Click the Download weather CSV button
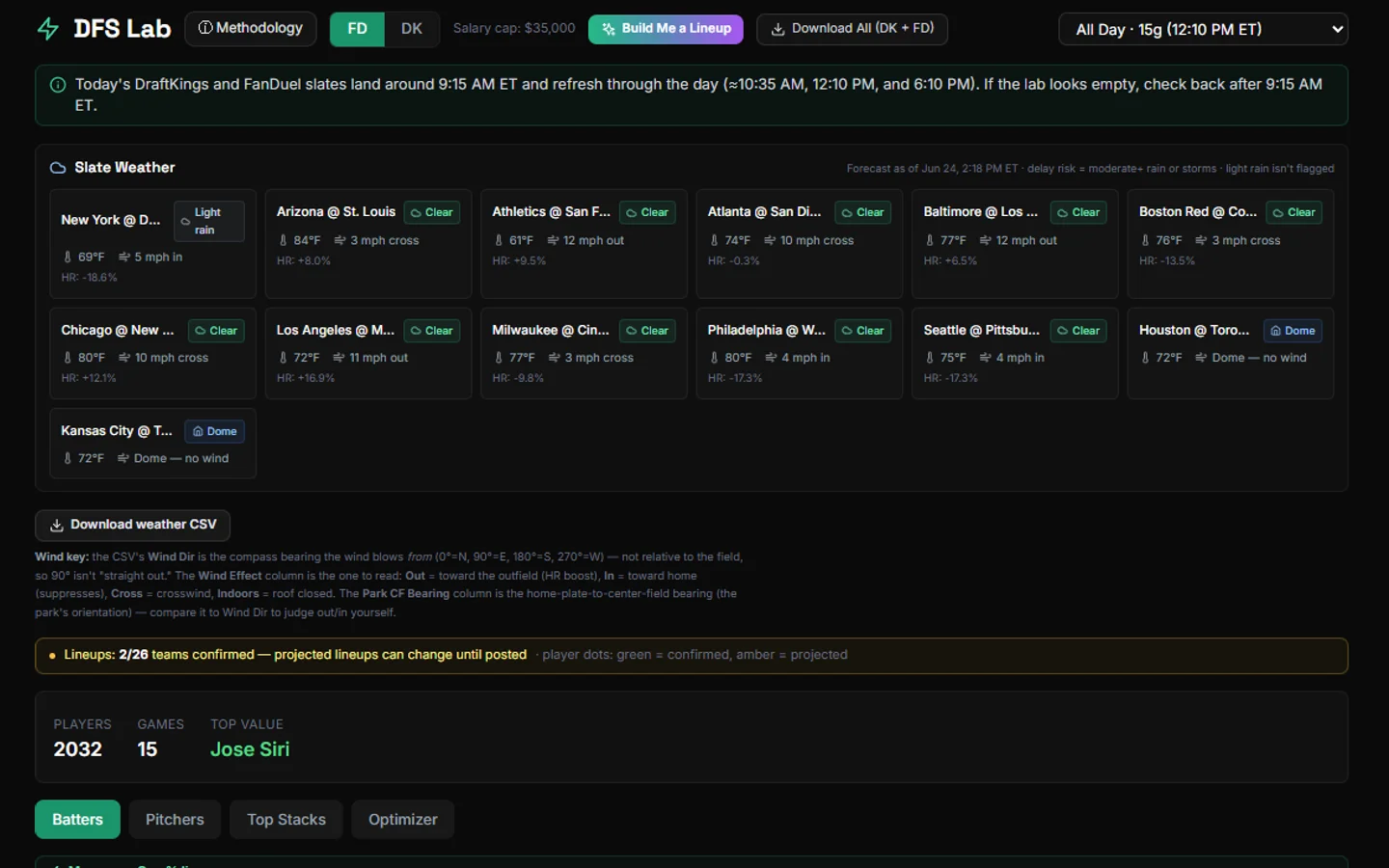The width and height of the screenshot is (1389, 868). click(133, 525)
